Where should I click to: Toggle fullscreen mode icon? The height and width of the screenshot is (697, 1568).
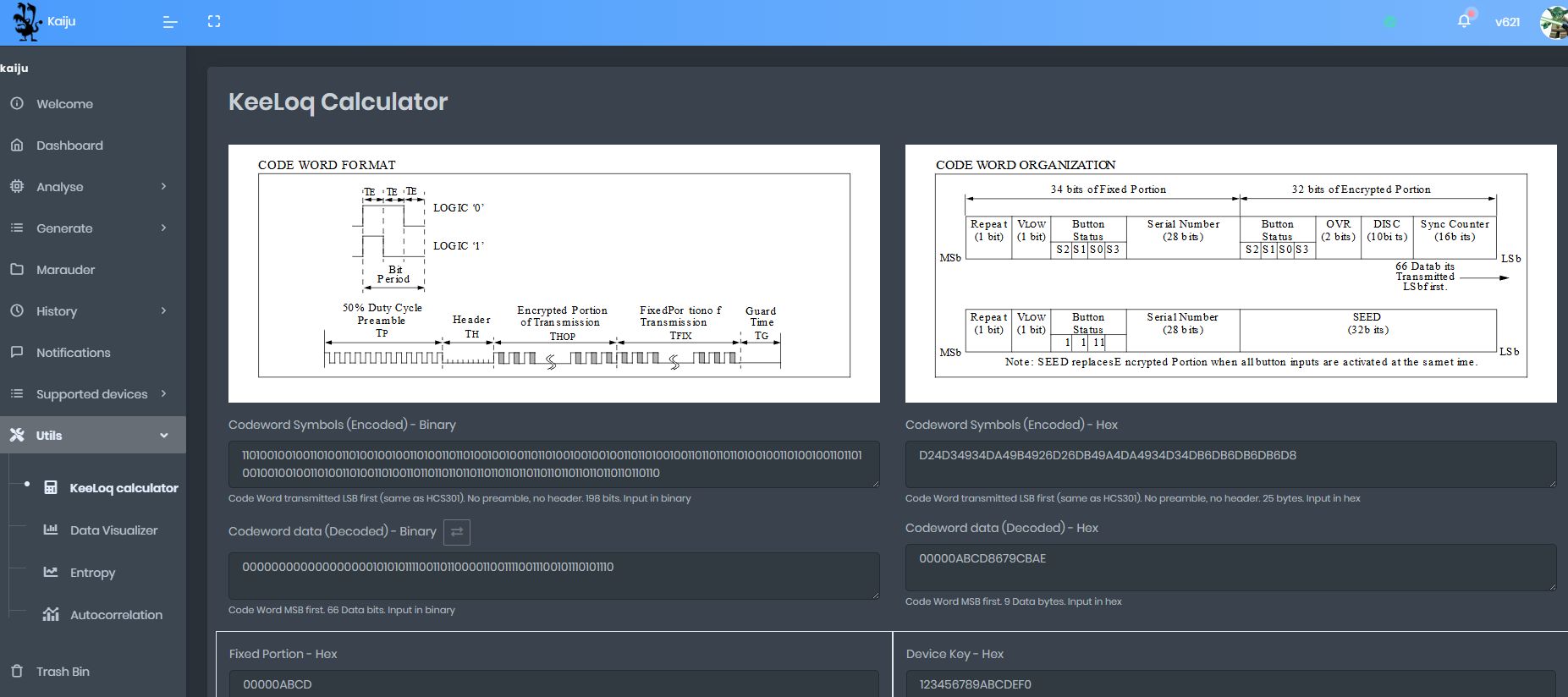pos(214,22)
